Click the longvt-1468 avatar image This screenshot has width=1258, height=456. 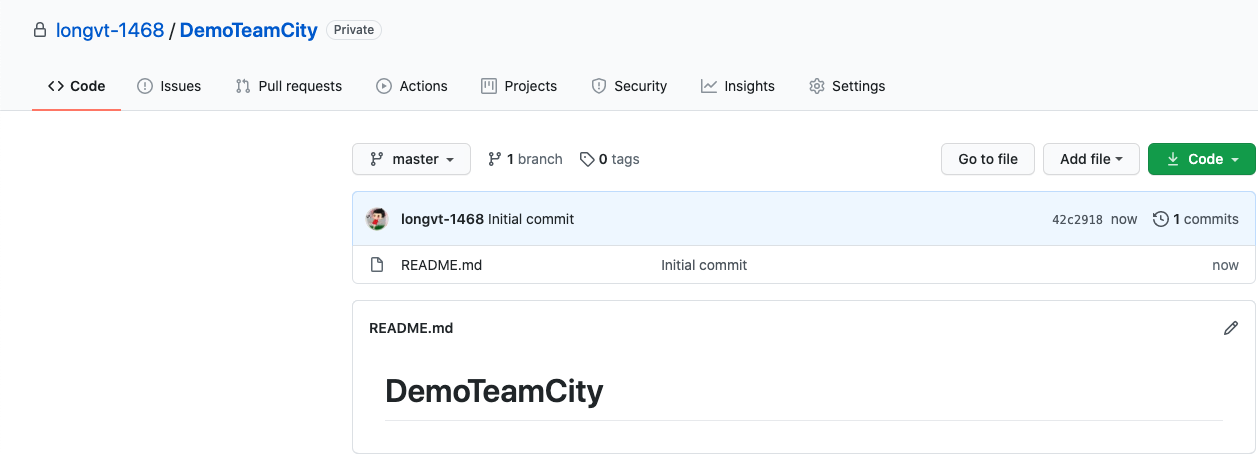point(377,219)
